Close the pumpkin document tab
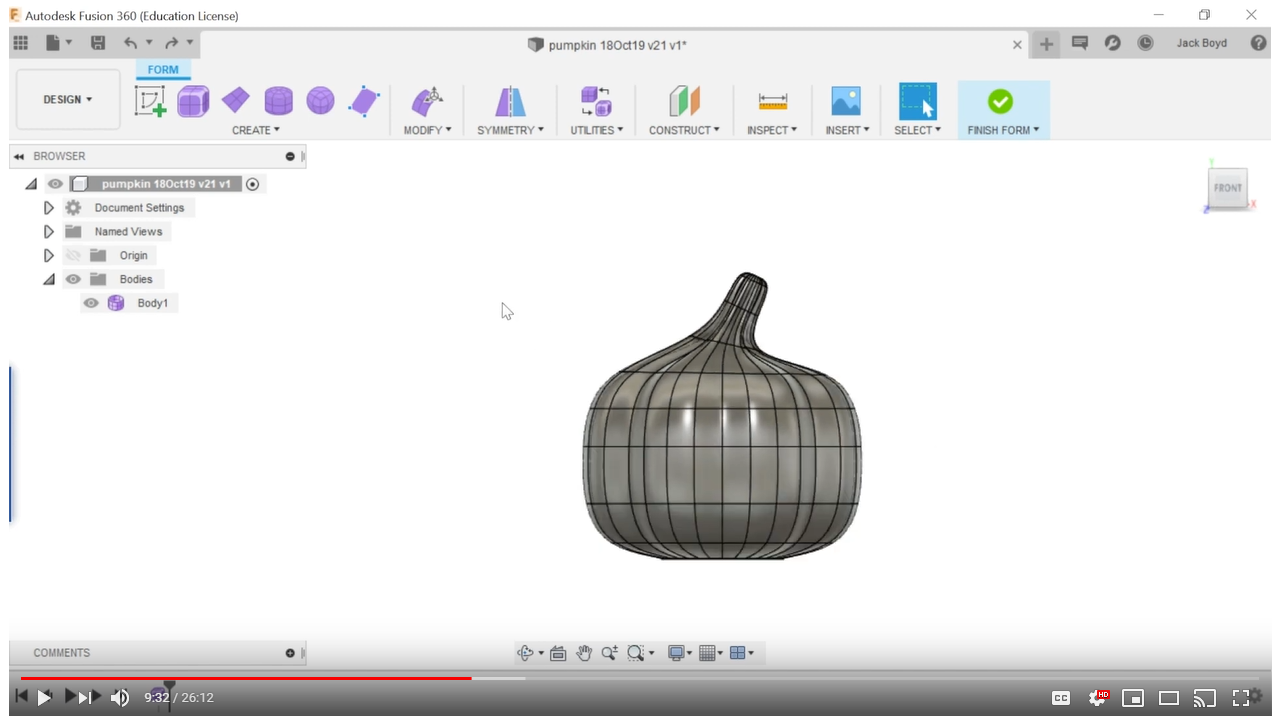Image resolution: width=1273 pixels, height=720 pixels. tap(1017, 45)
